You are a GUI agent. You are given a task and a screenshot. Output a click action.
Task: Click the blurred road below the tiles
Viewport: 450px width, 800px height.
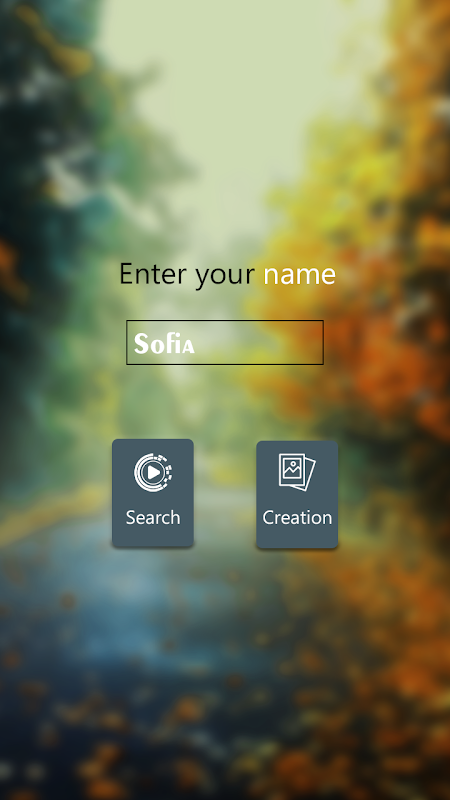tap(225, 663)
